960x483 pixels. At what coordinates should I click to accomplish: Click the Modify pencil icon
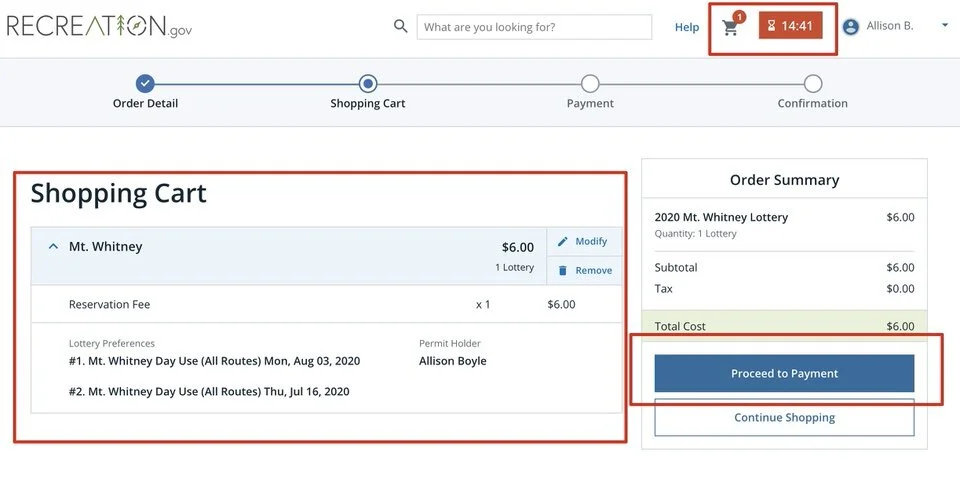(563, 241)
